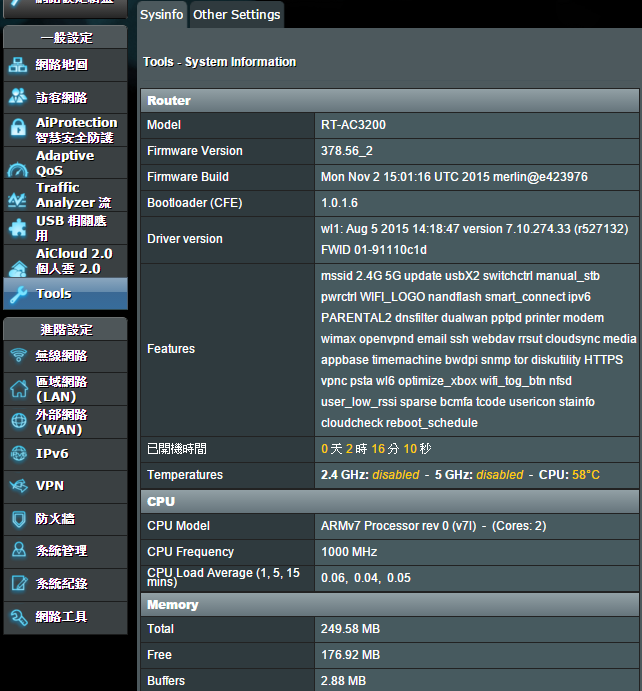Open 防火牆 firewall settings
Viewport: 642px width, 691px height.
click(x=66, y=519)
